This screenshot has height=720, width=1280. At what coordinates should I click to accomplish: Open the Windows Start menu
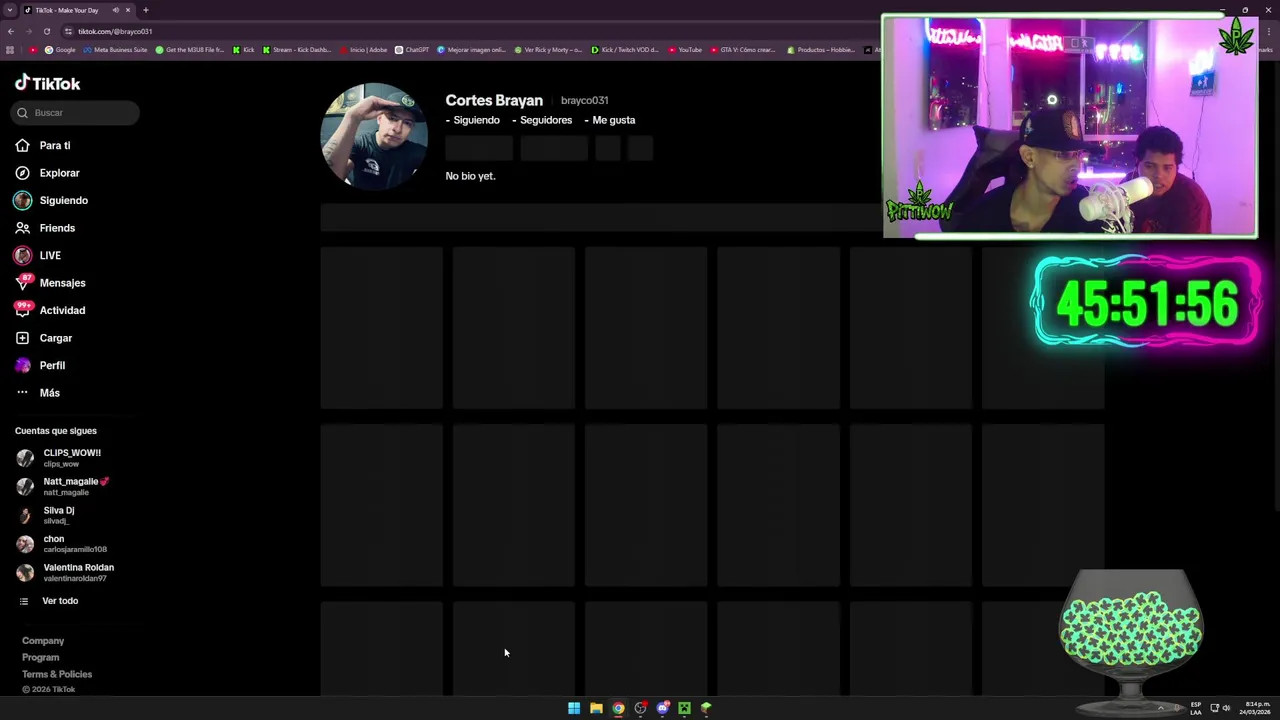574,708
